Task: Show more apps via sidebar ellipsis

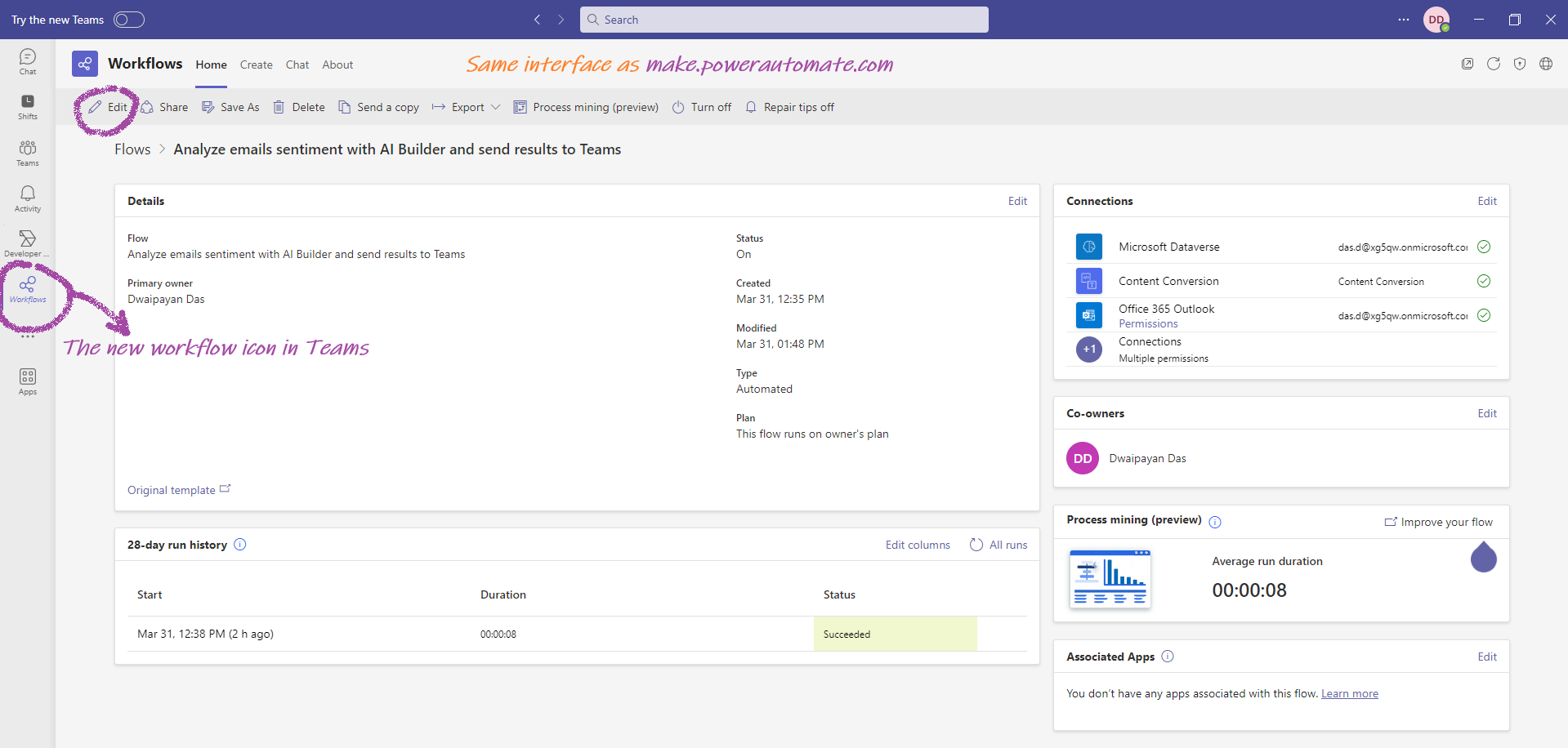Action: pyautogui.click(x=28, y=336)
